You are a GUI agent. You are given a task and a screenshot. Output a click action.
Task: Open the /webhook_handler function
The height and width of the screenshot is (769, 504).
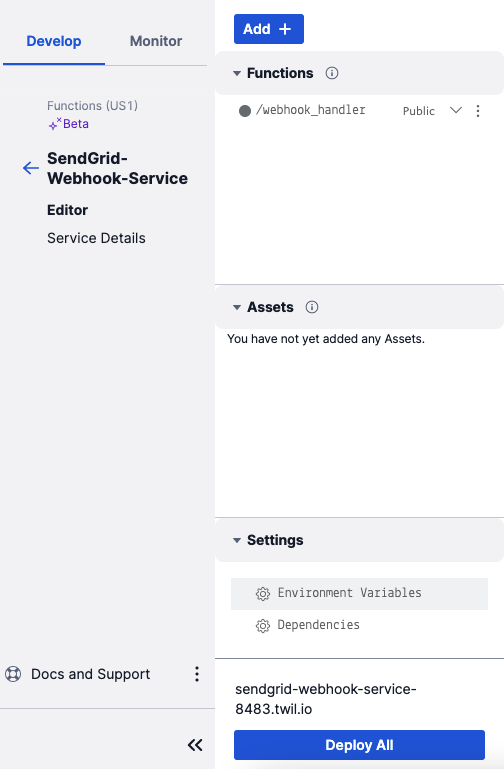(310, 110)
